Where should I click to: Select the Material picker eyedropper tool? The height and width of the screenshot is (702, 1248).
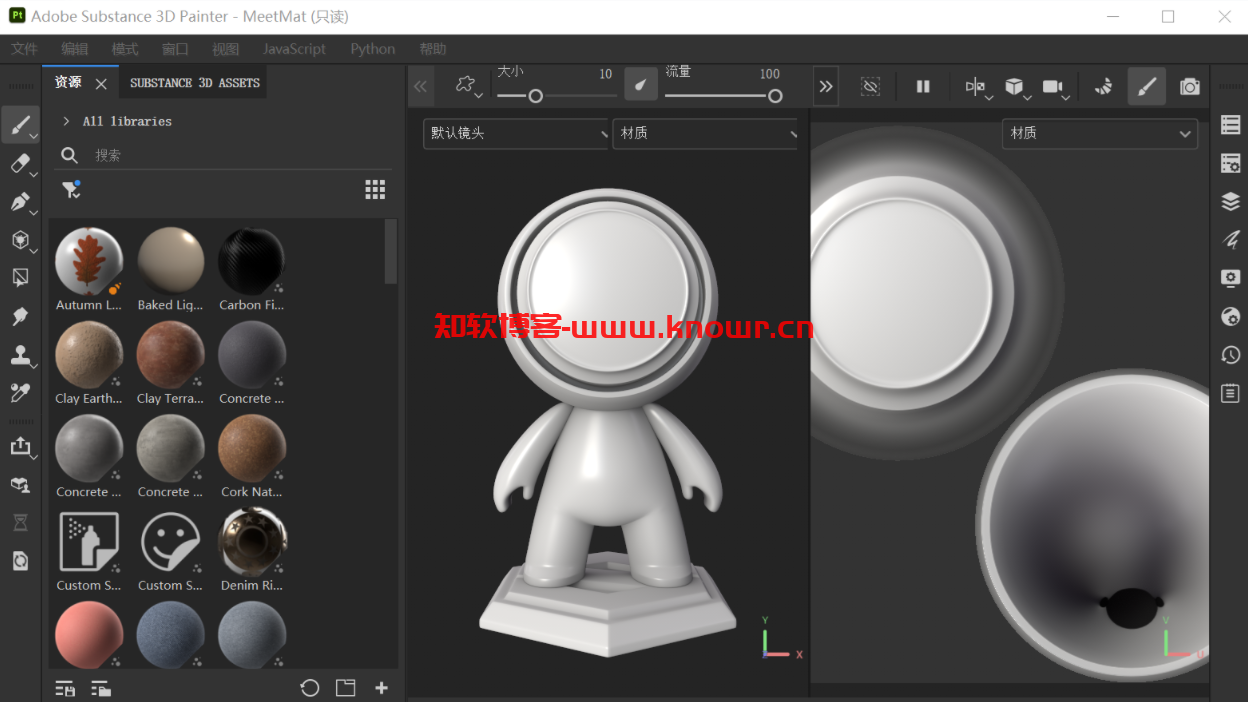click(20, 392)
